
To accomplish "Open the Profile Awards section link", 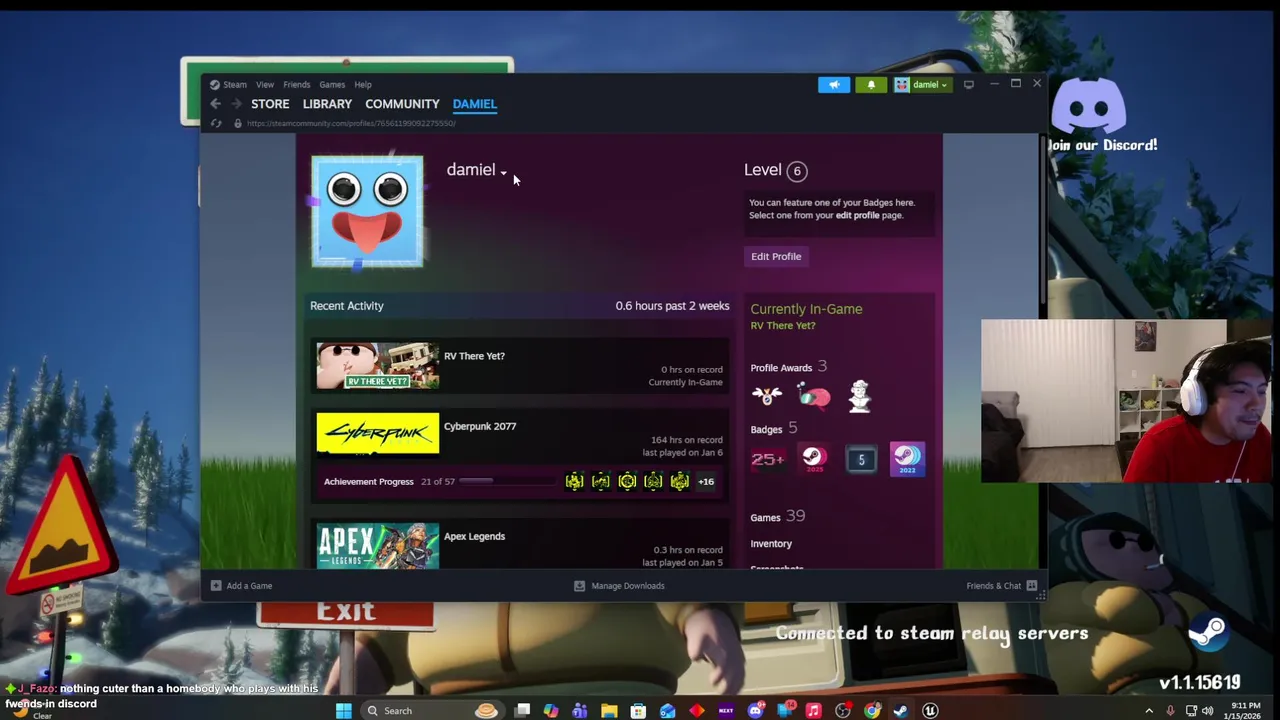I will pyautogui.click(x=781, y=368).
